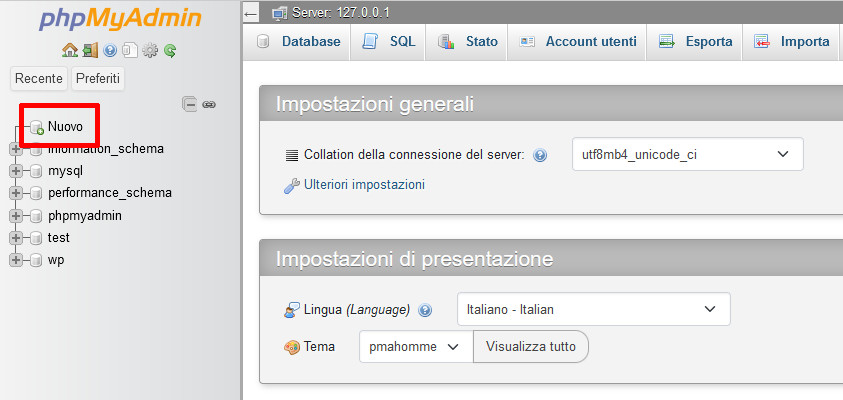This screenshot has width=843, height=400.
Task: Click Server: 127.0.0.1 breadcrumb link
Action: [341, 13]
